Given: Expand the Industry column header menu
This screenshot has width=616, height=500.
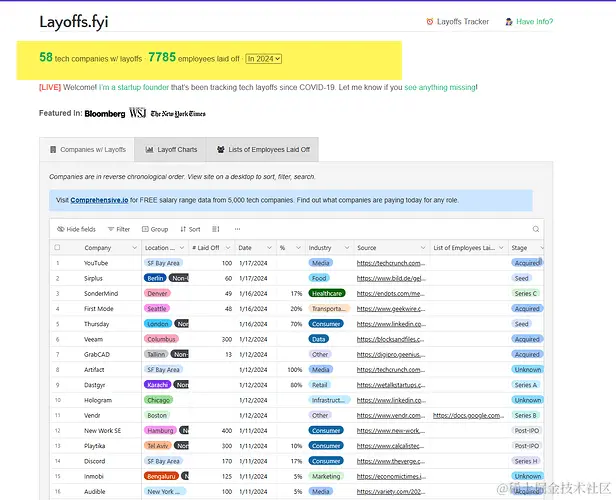Looking at the screenshot, I should click(x=347, y=248).
